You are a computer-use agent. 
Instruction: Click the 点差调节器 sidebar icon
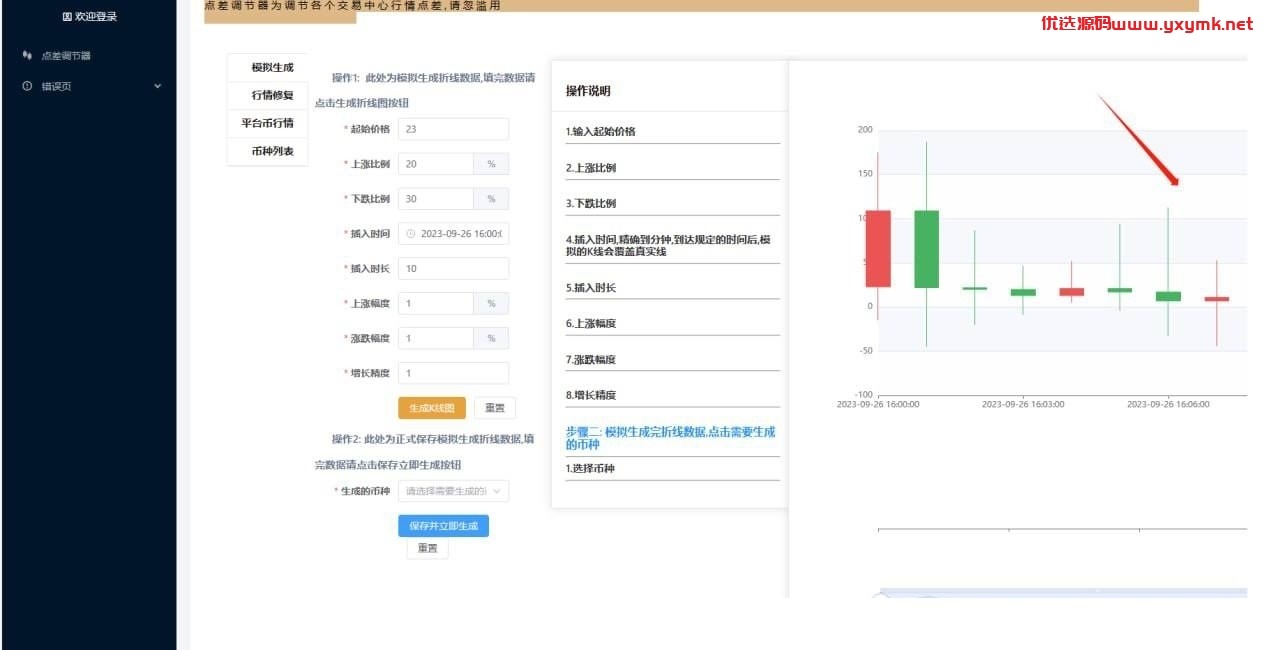(x=27, y=55)
